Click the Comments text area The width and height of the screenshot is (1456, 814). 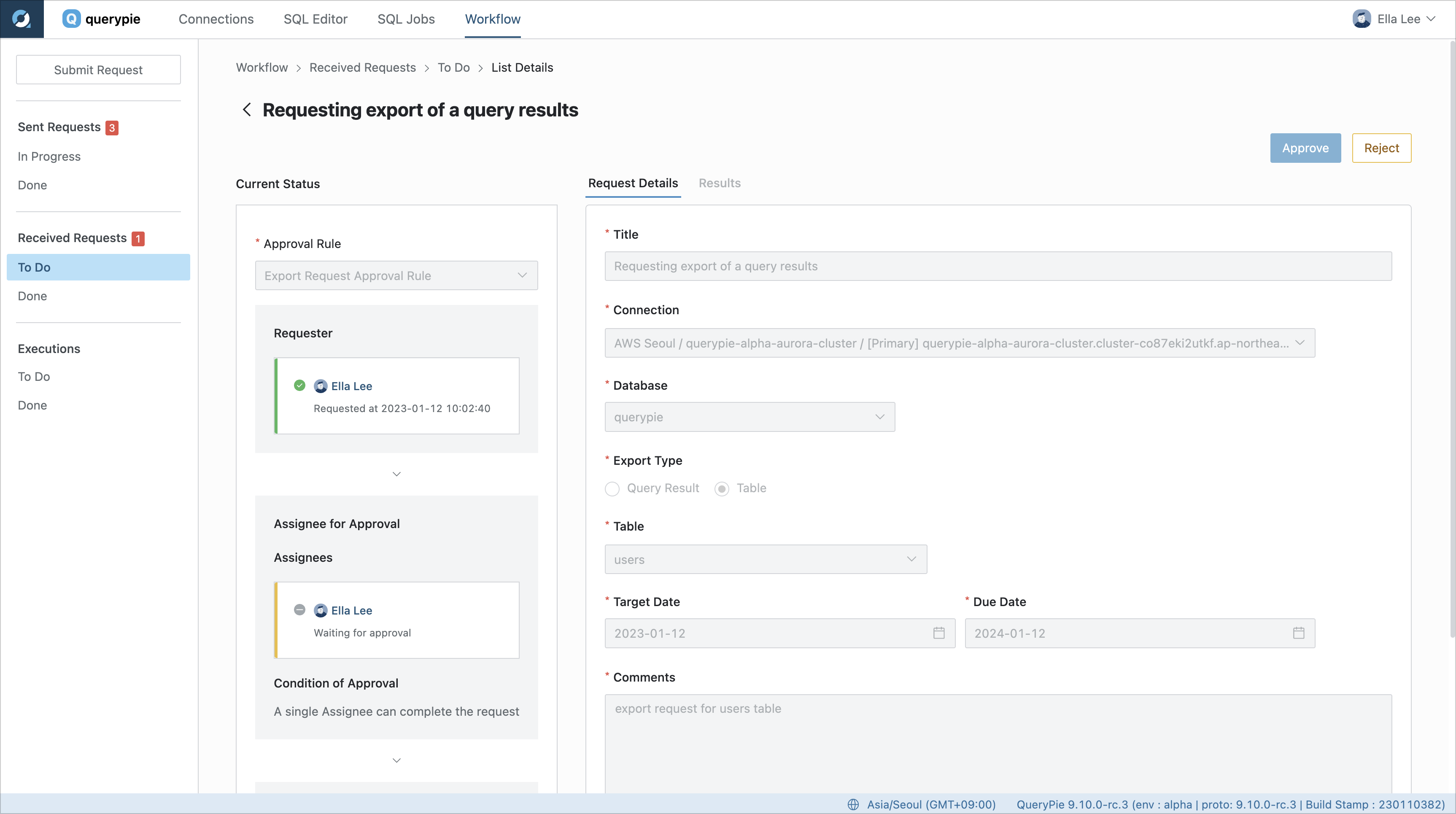998,743
